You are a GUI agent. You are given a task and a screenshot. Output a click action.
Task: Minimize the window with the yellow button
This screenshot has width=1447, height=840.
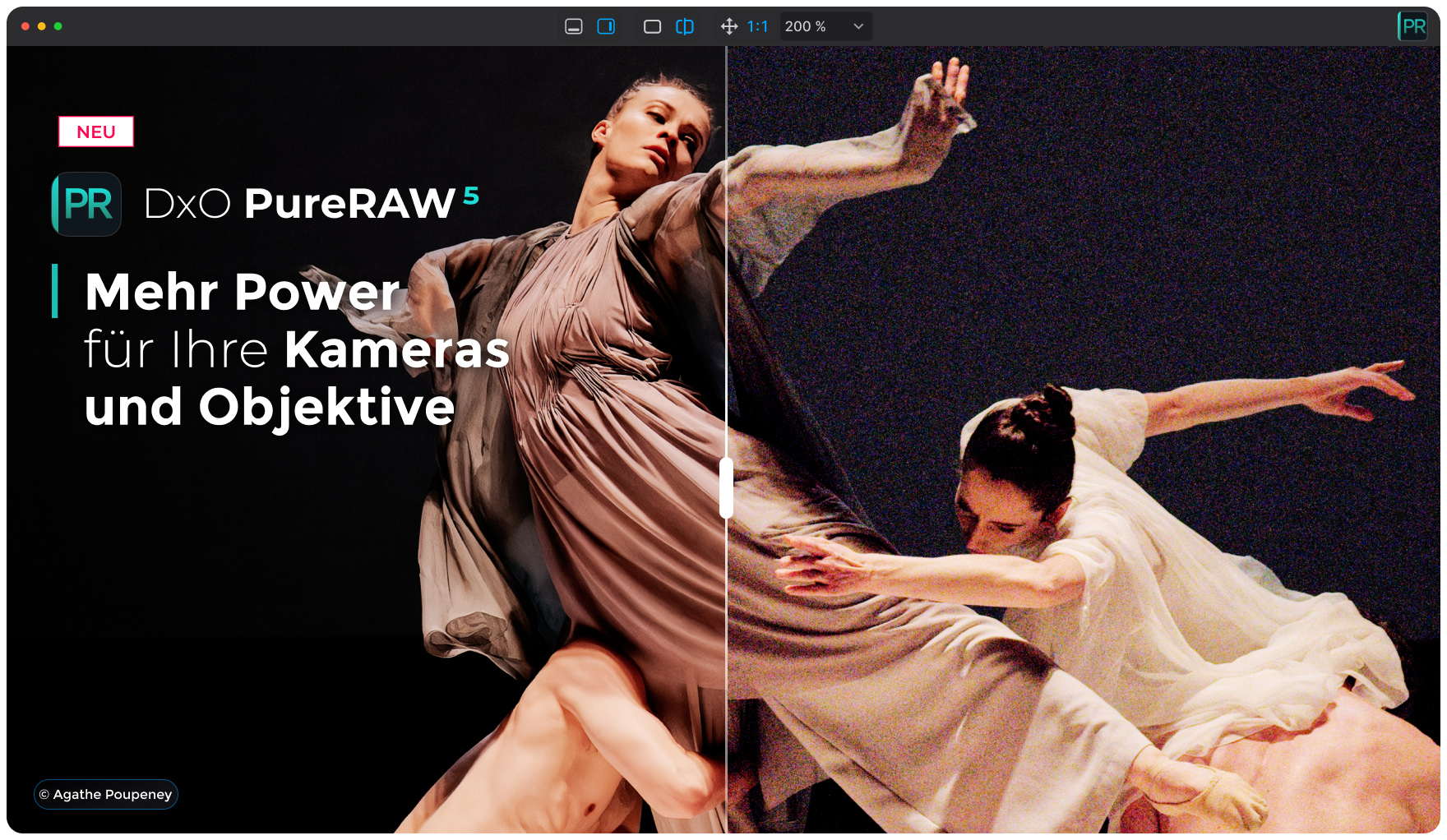click(42, 26)
